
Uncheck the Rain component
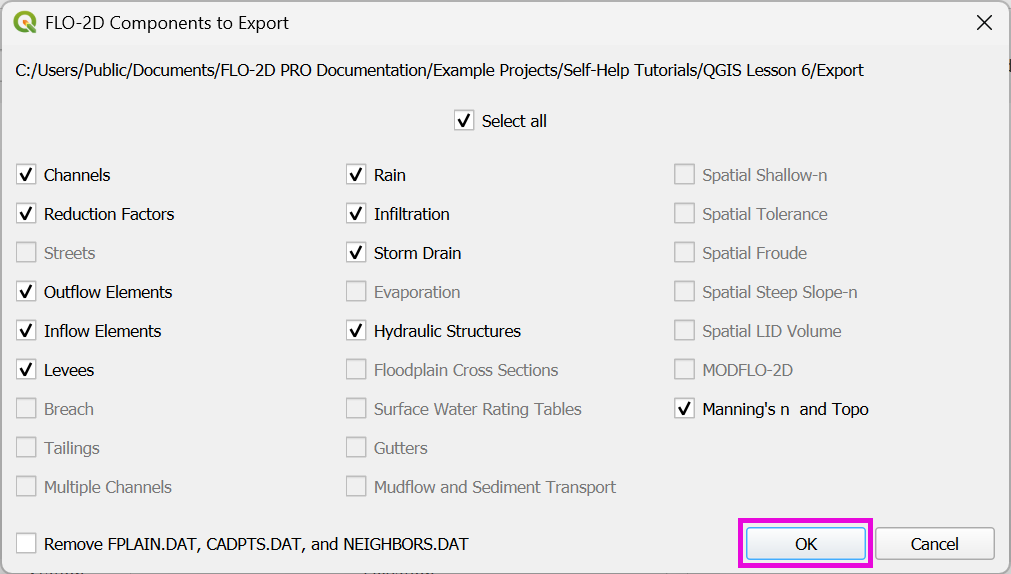356,175
